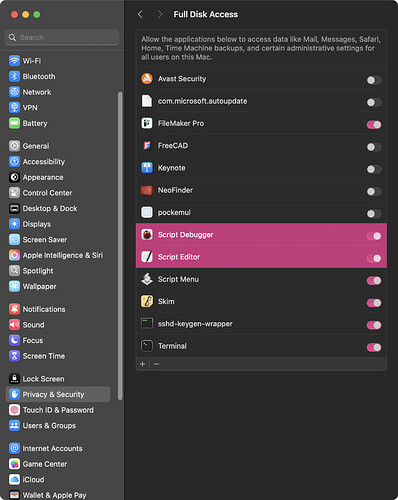Enable Full Disk Access for Avast Security
This screenshot has width=398, height=500.
374,80
